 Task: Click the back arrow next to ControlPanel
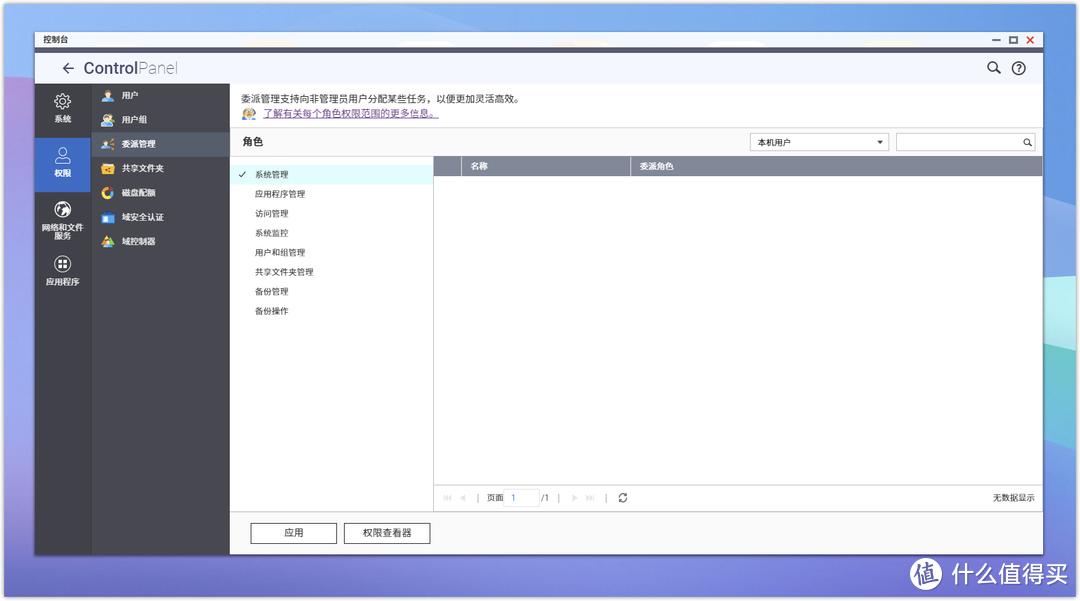[68, 67]
